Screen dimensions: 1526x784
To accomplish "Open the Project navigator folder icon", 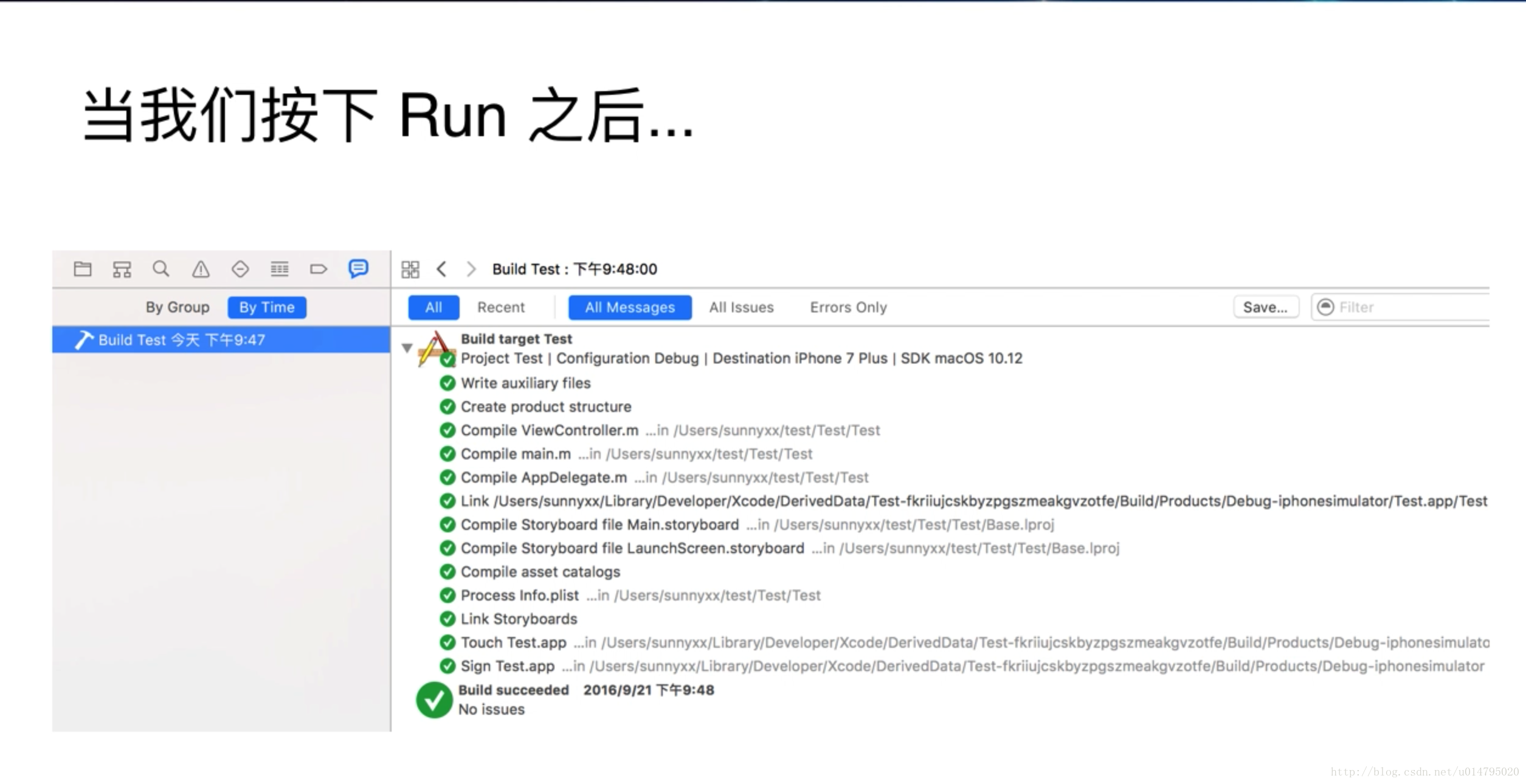I will click(83, 269).
